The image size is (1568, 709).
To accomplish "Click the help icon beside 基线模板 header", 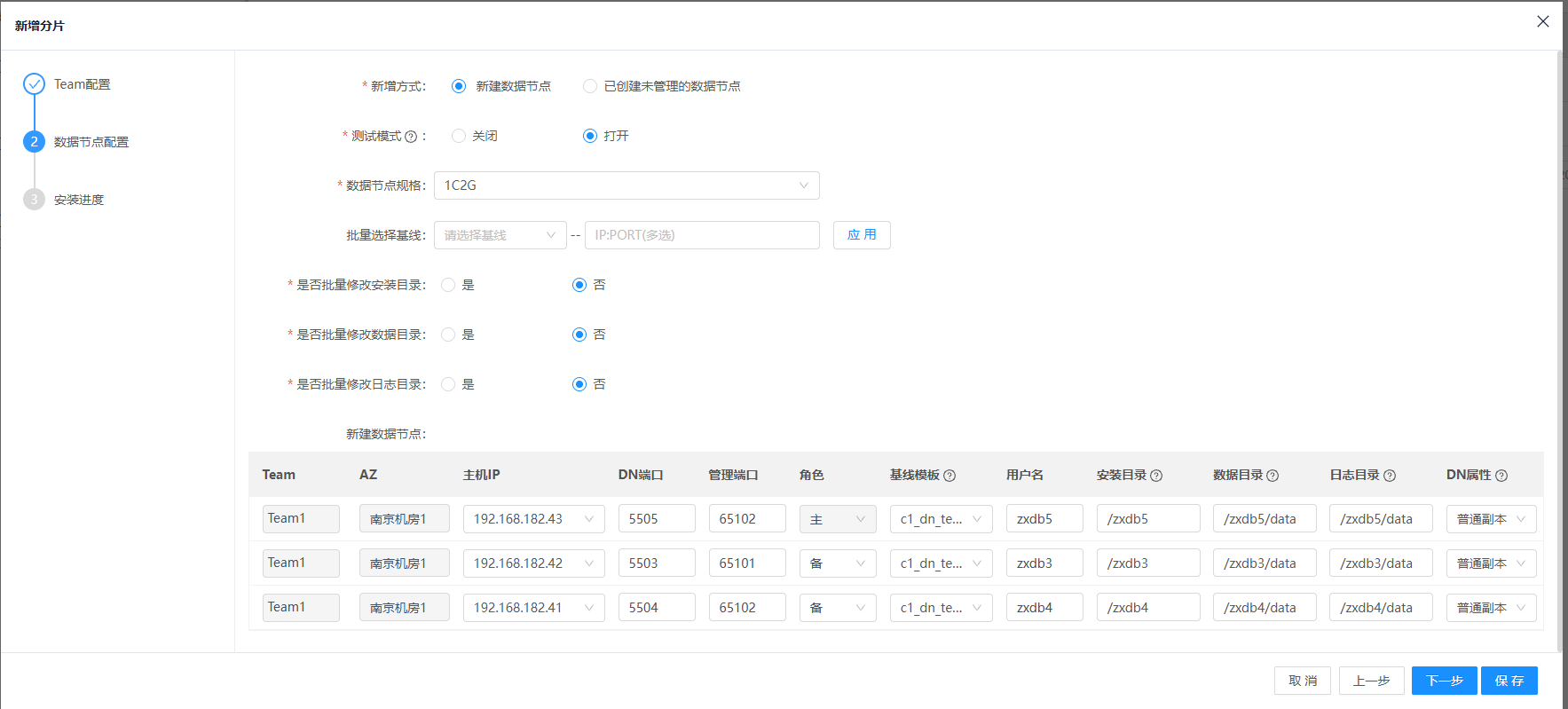I will click(x=949, y=476).
